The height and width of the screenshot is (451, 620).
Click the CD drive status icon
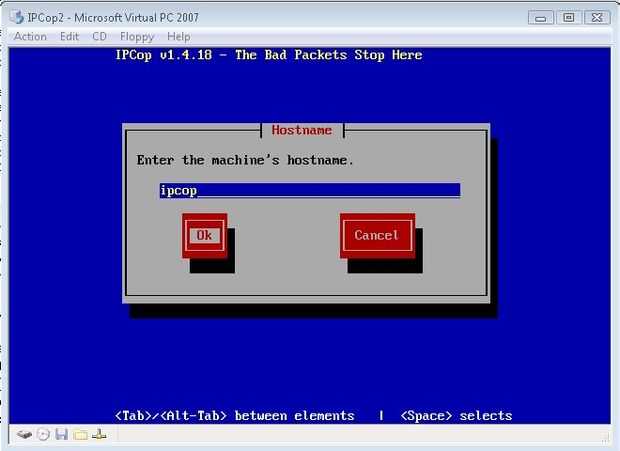43,435
